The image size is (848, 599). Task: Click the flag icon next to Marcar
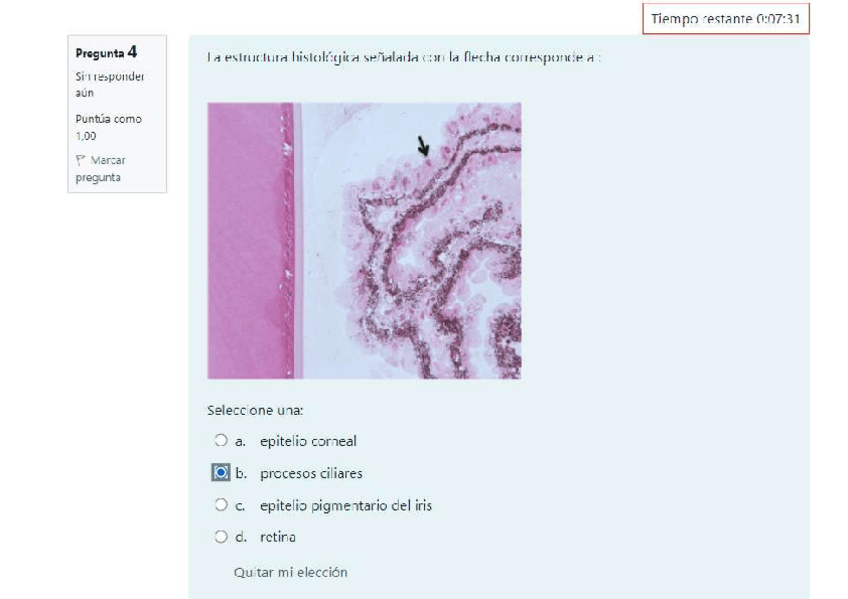coord(81,160)
